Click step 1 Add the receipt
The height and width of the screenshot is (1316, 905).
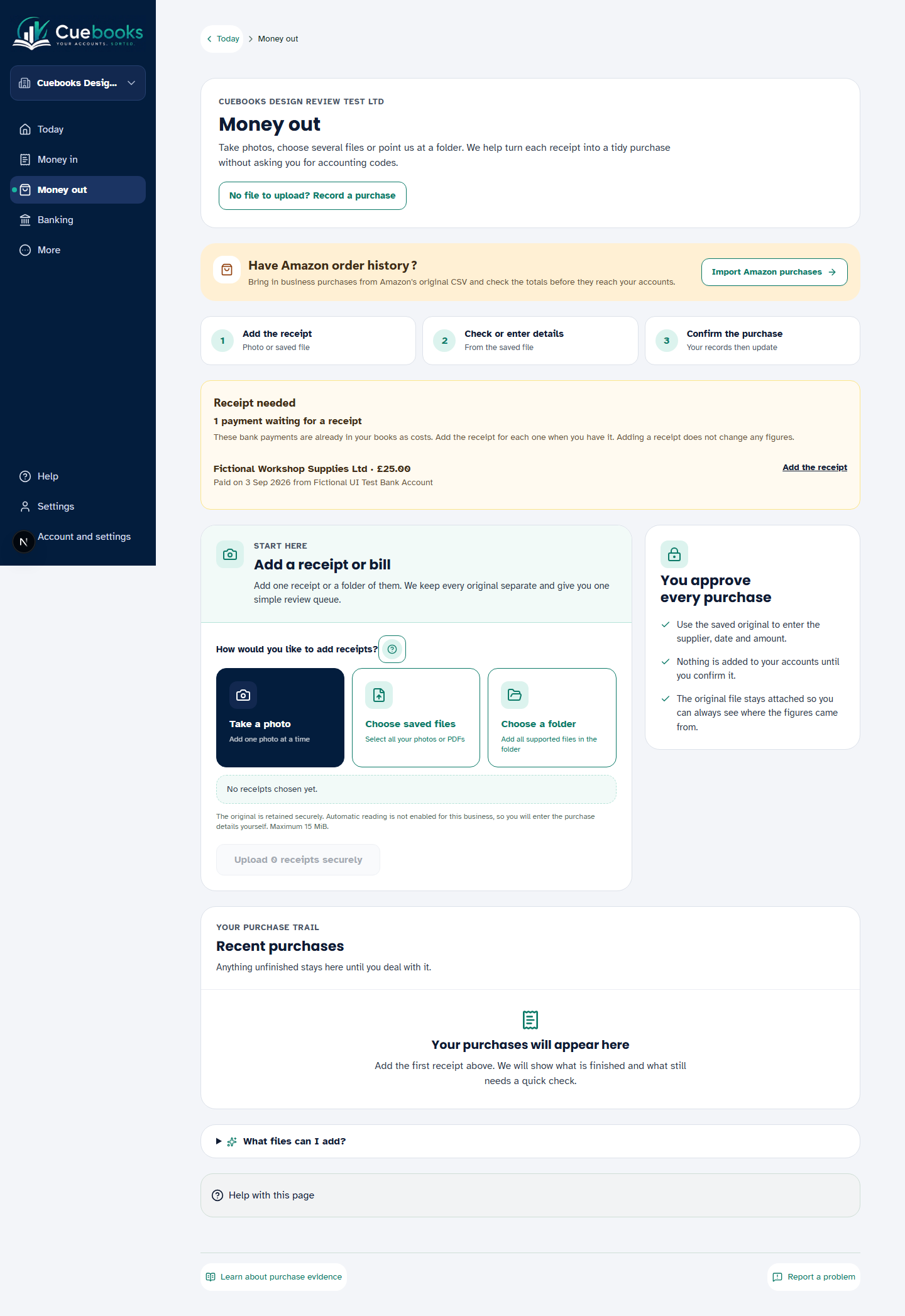309,341
